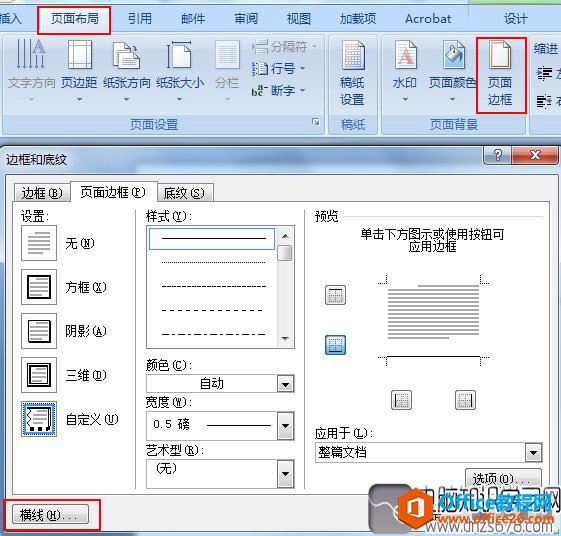This screenshot has height=536, width=561.
Task: Switch to the 设计 ribbon tab
Action: 516,19
